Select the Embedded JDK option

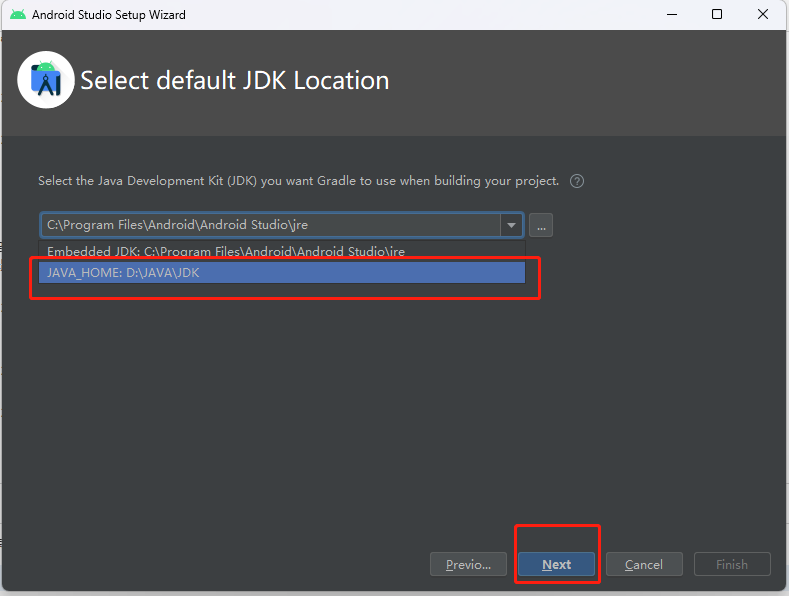click(226, 251)
